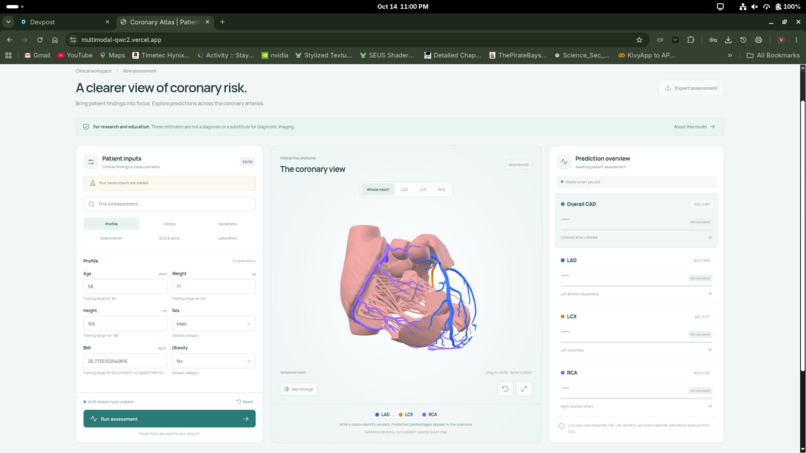This screenshot has height=453, width=806.
Task: Click the purple RCA legend dot
Action: pyautogui.click(x=424, y=414)
